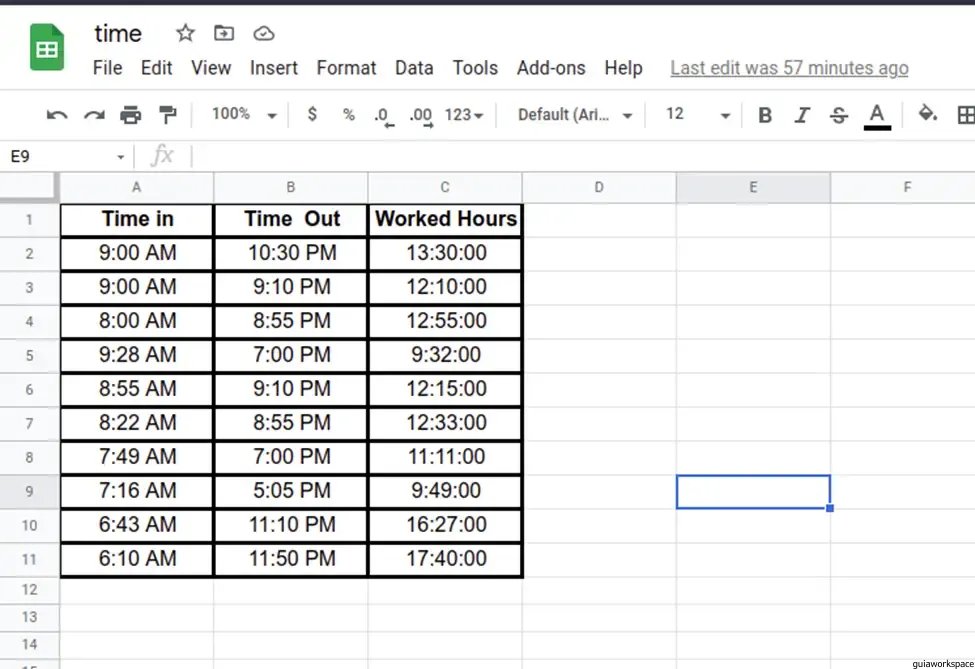The image size is (975, 669).
Task: Select the Time Out header cell
Action: point(291,219)
